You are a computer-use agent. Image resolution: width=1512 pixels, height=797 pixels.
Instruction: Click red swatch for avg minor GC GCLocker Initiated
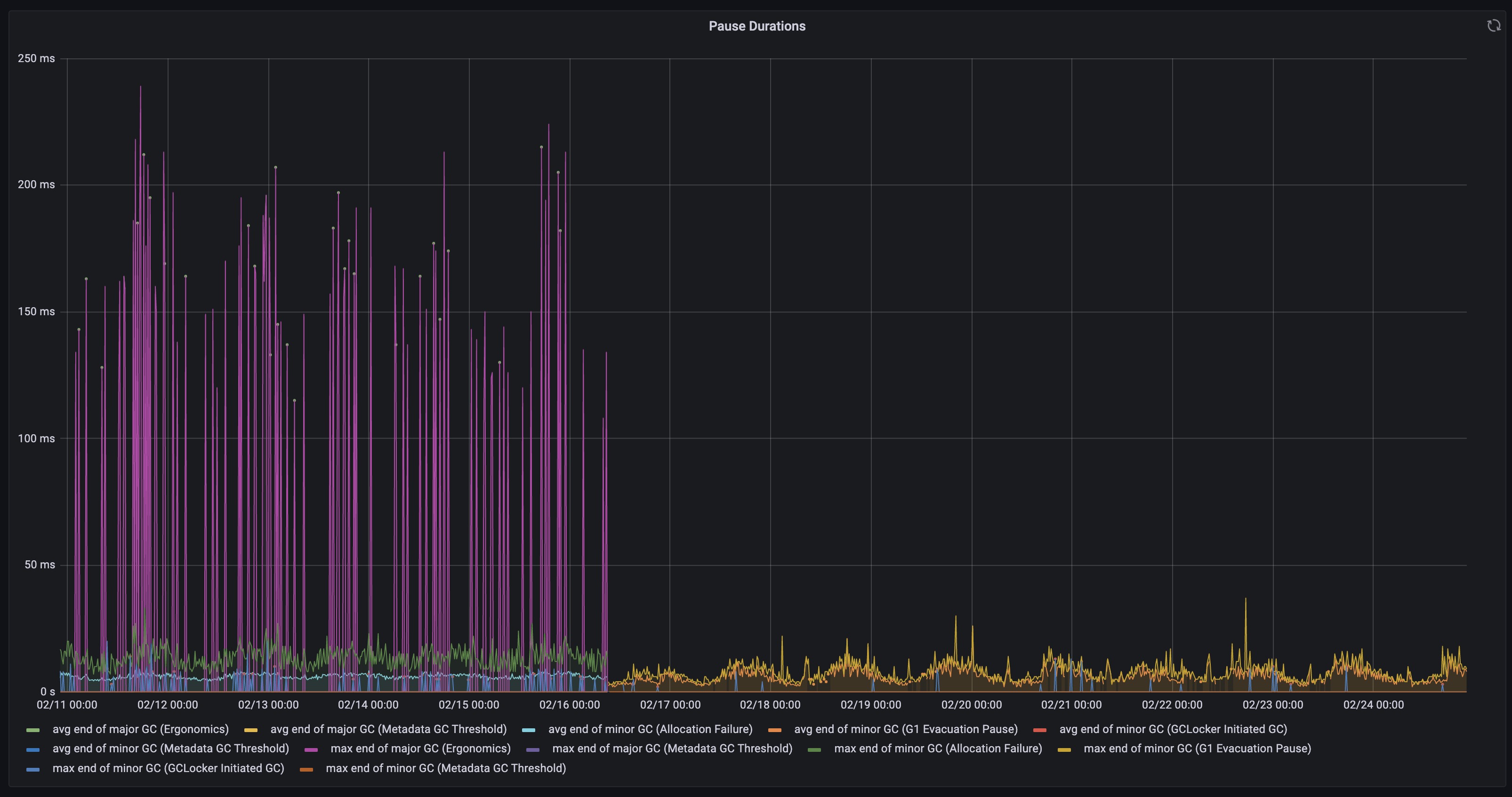point(1039,730)
